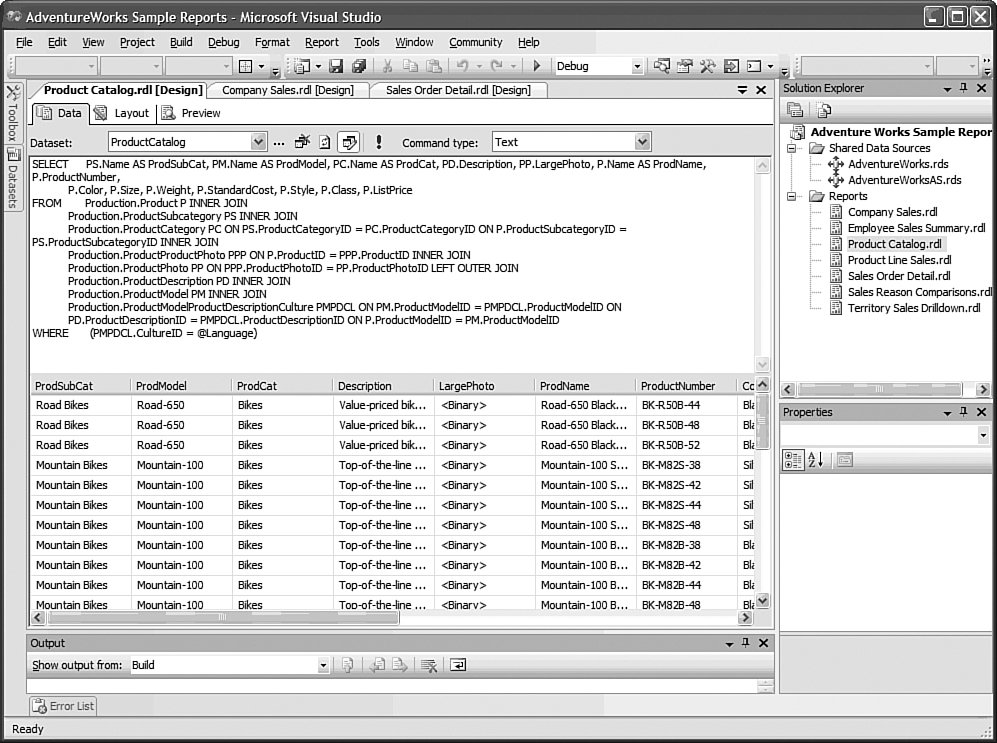
Task: Select Territory Sales Drilldown.rdl report
Action: point(914,308)
